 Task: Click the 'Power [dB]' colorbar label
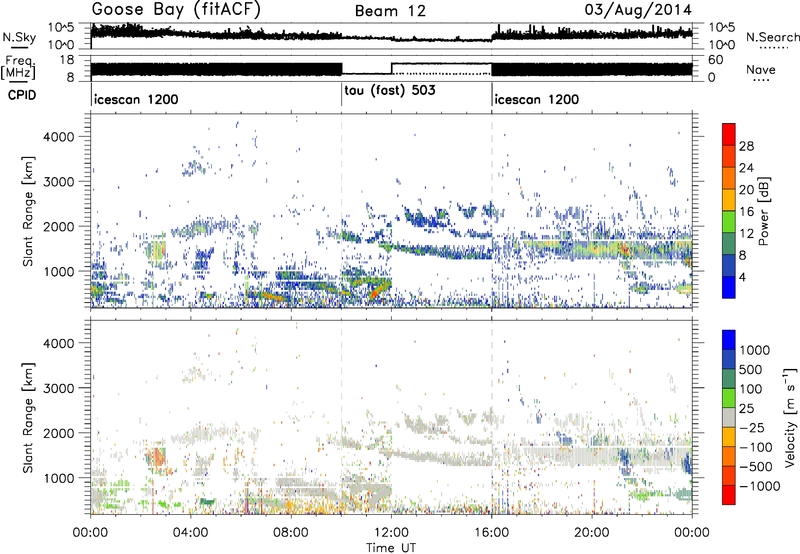(763, 211)
